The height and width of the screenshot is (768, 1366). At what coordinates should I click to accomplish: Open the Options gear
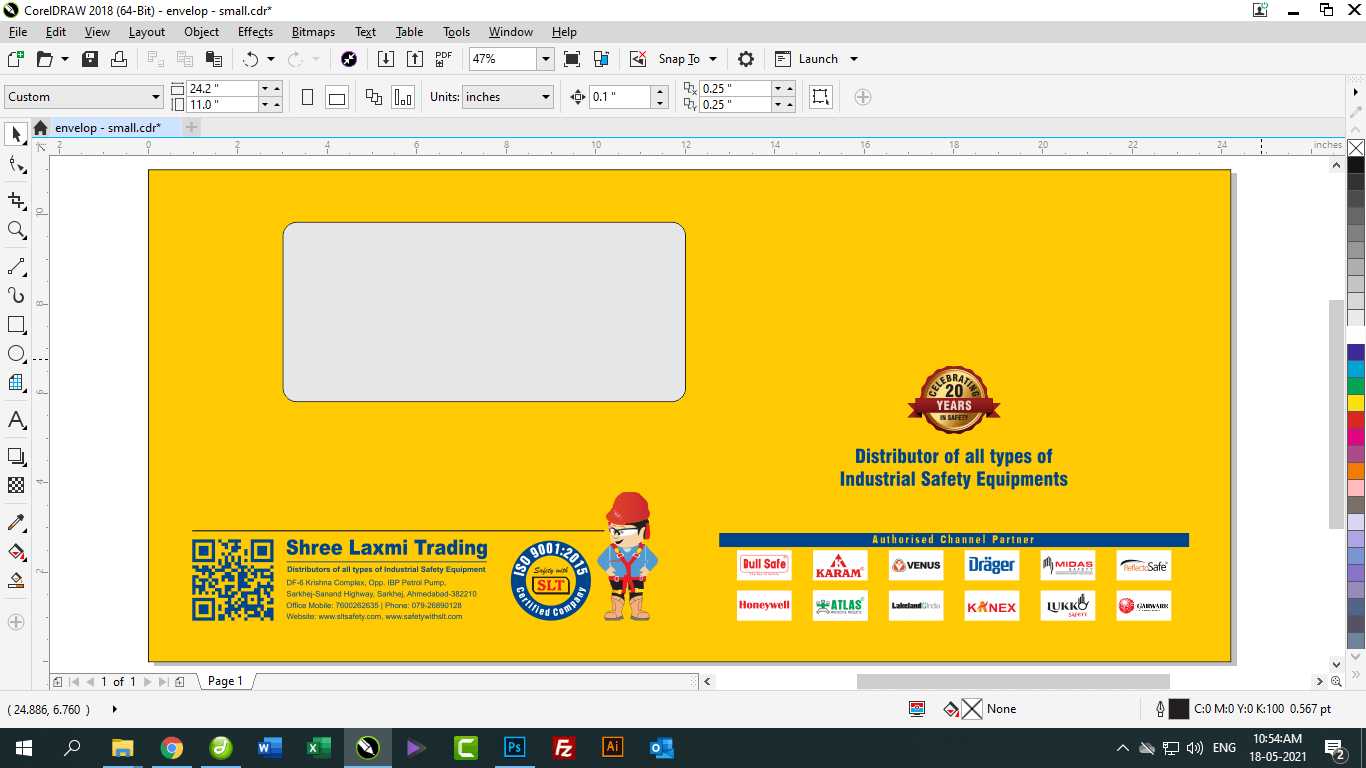tap(746, 59)
